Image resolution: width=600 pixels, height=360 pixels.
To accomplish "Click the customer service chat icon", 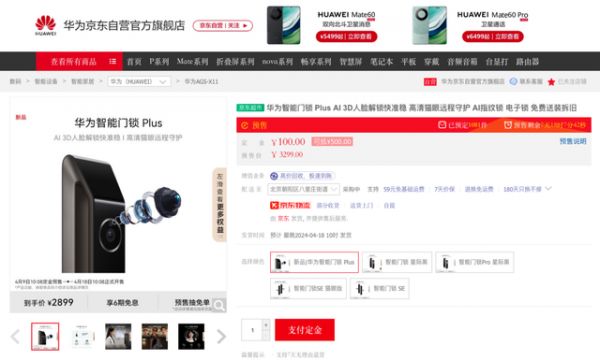I will point(513,81).
